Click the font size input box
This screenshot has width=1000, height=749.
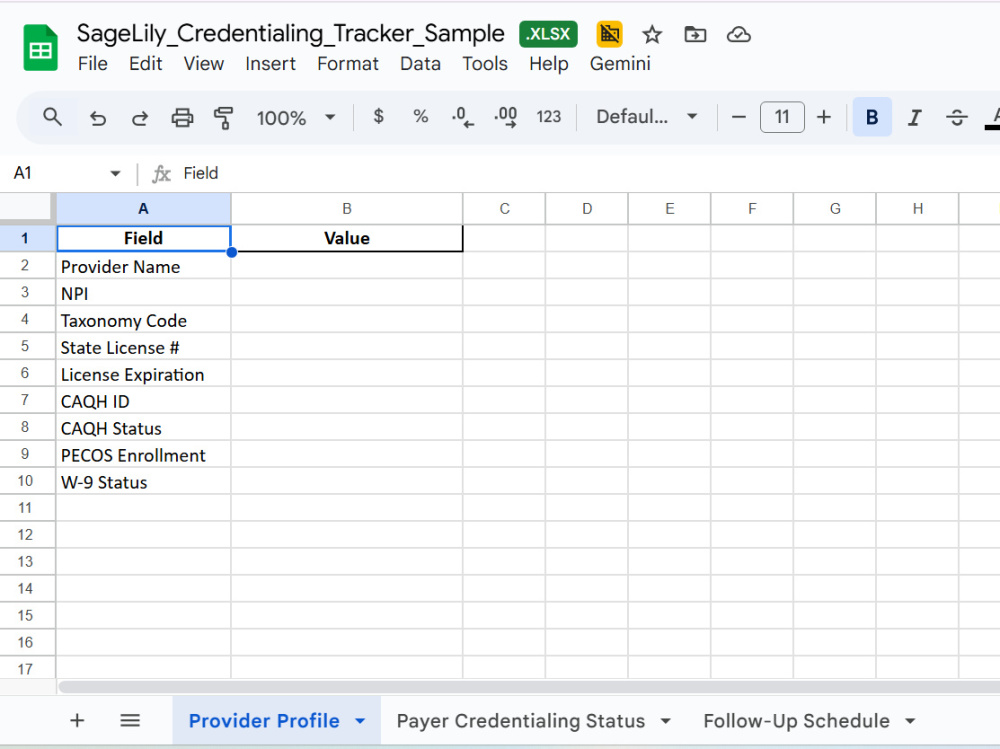coord(782,117)
